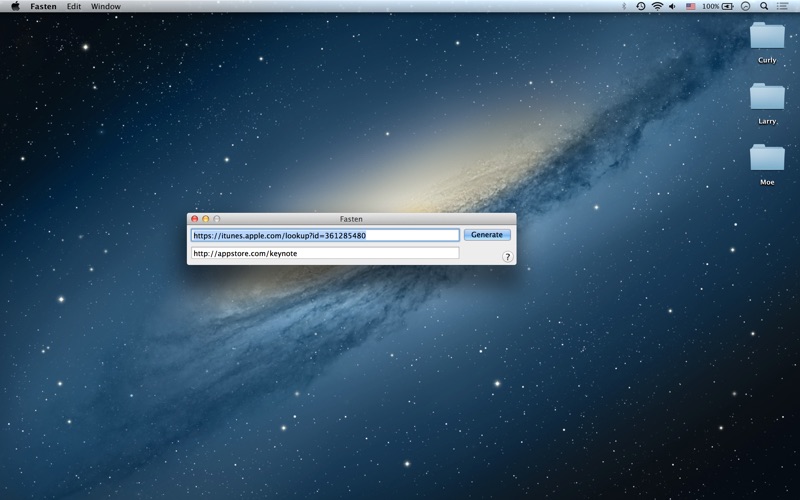Open Notification Center list icon
The width and height of the screenshot is (800, 500).
tap(782, 6)
